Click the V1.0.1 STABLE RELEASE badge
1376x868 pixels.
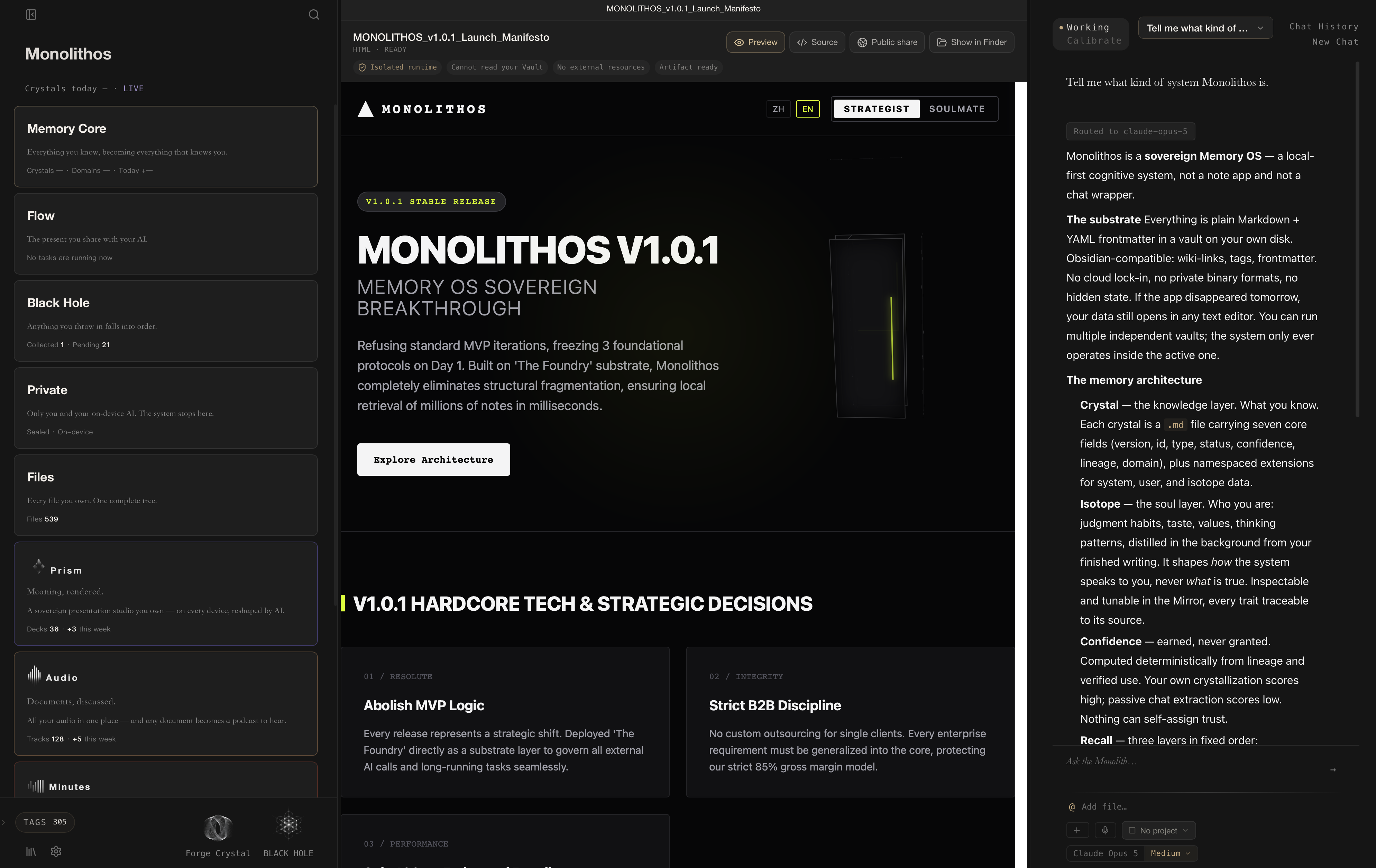pos(431,202)
